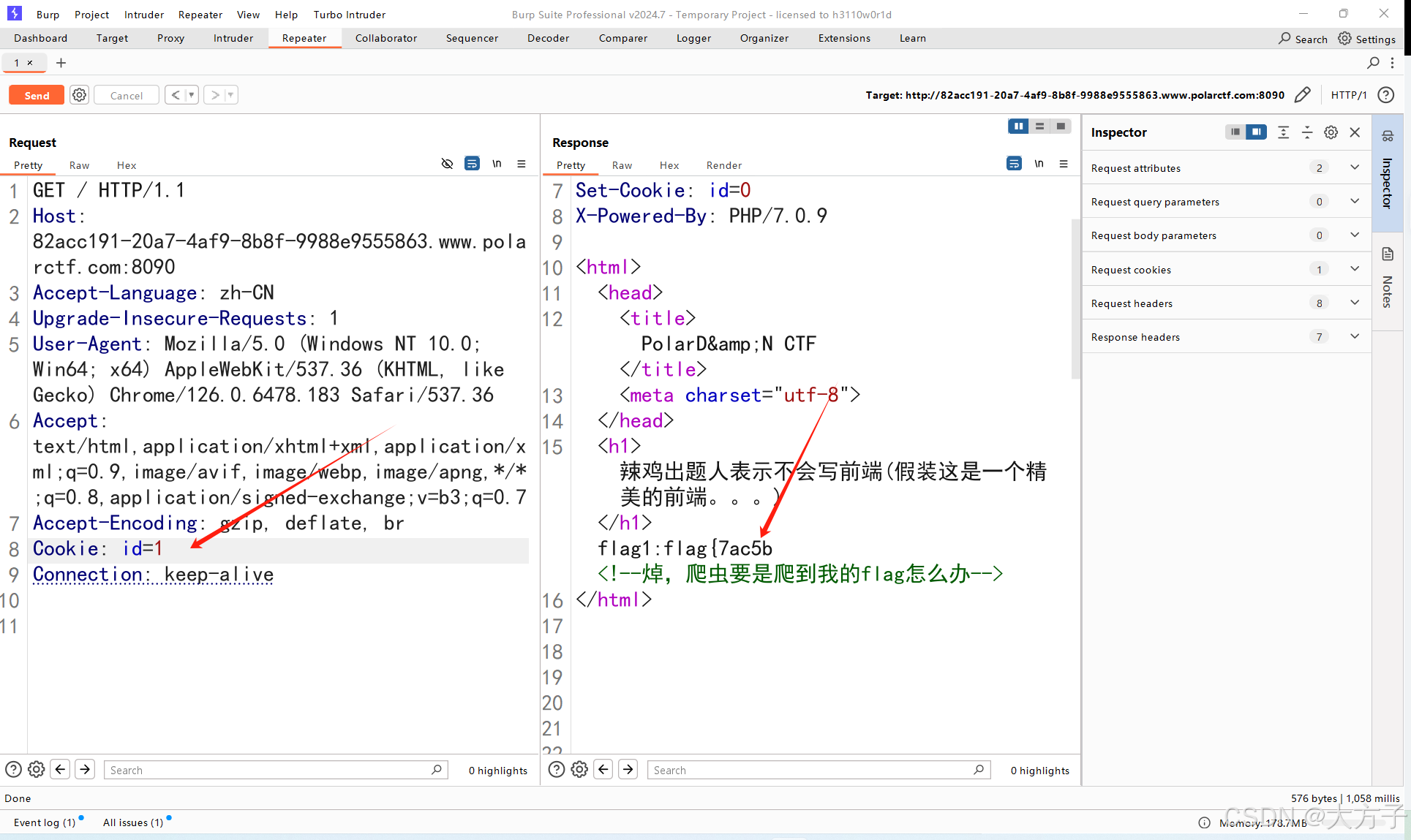Toggle hidden characters eye icon in Request
The image size is (1411, 840).
coord(447,164)
